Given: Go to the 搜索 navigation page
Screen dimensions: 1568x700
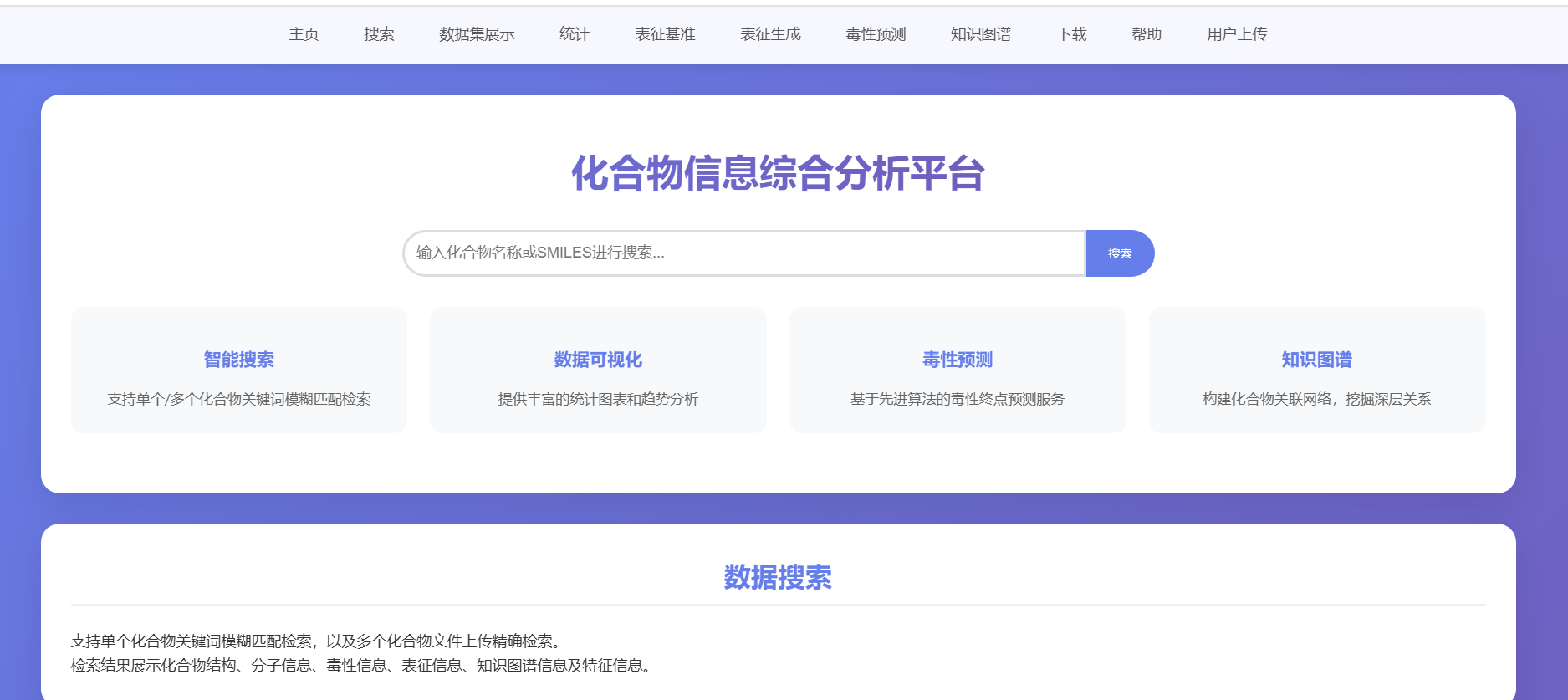Looking at the screenshot, I should click(379, 34).
